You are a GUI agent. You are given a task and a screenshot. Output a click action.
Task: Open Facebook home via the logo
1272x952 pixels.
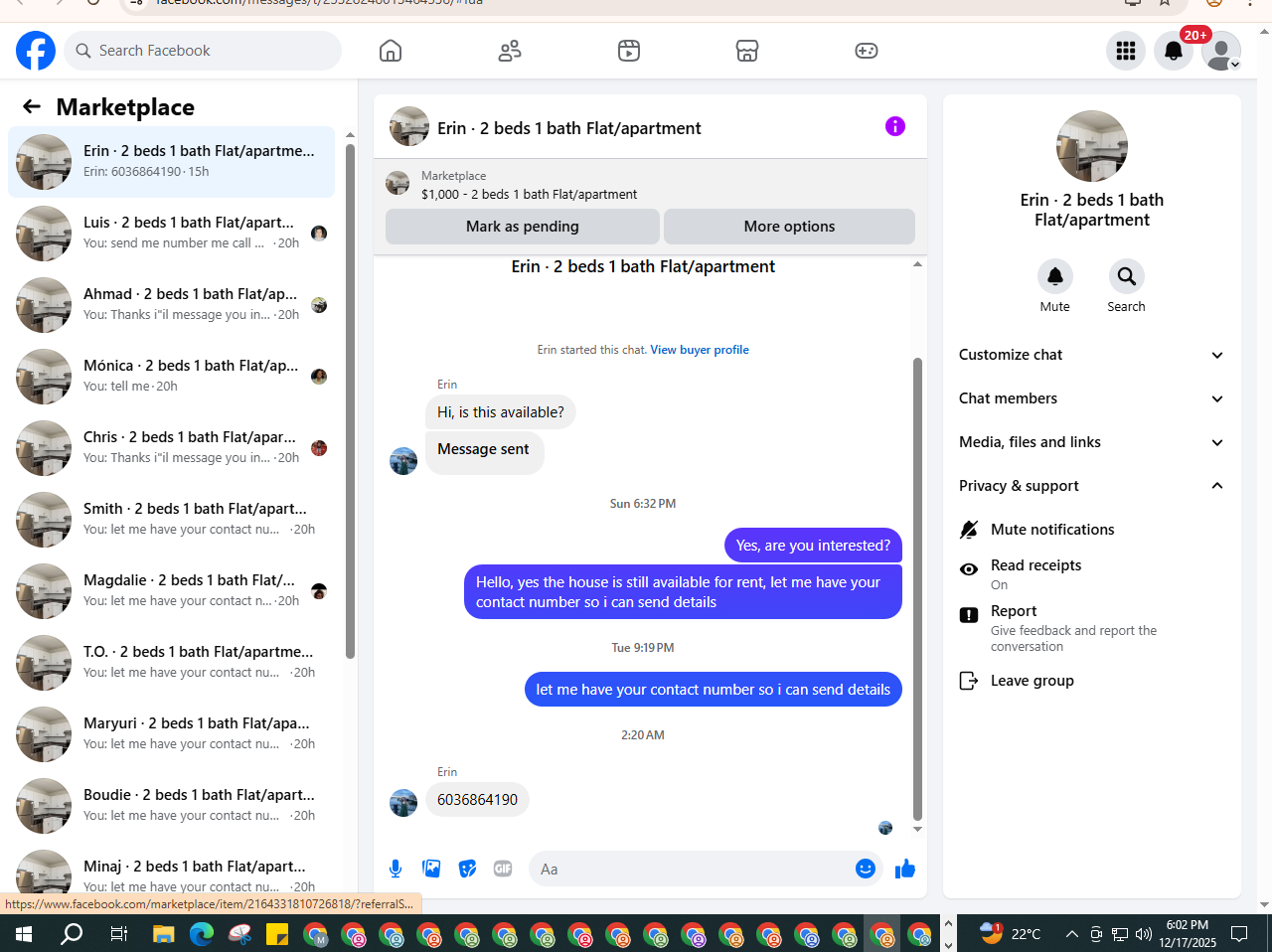tap(36, 51)
